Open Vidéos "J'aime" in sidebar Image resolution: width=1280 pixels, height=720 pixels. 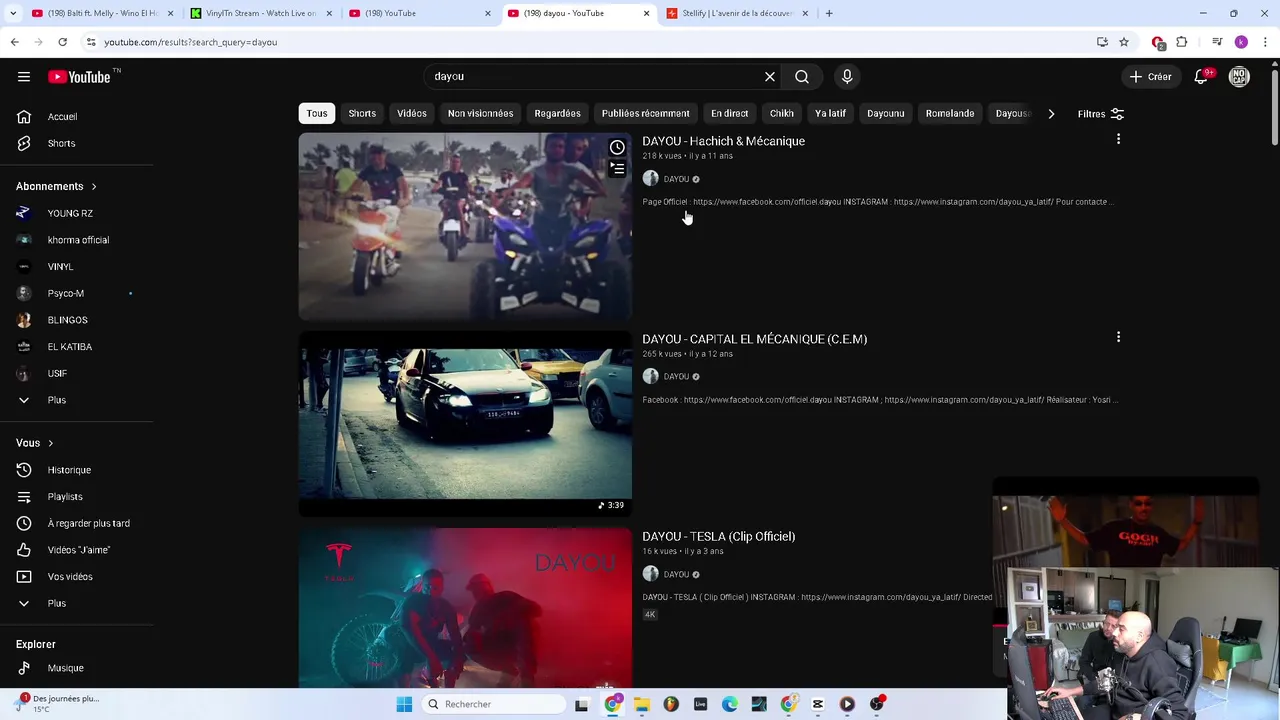tap(78, 550)
